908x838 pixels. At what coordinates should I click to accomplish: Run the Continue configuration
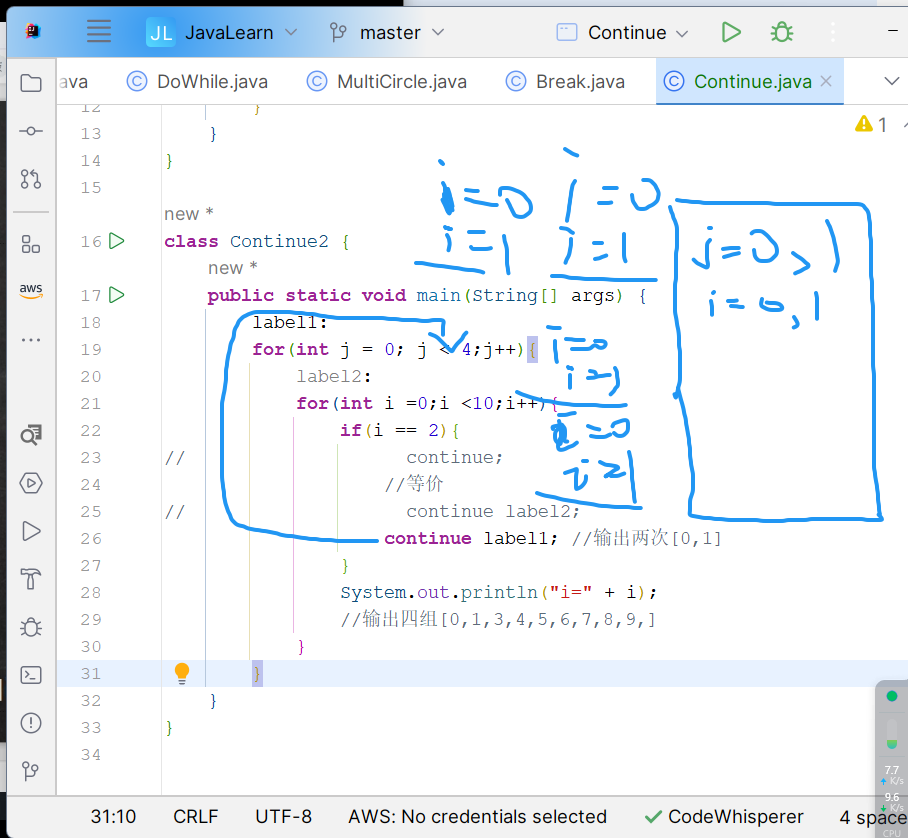[731, 32]
